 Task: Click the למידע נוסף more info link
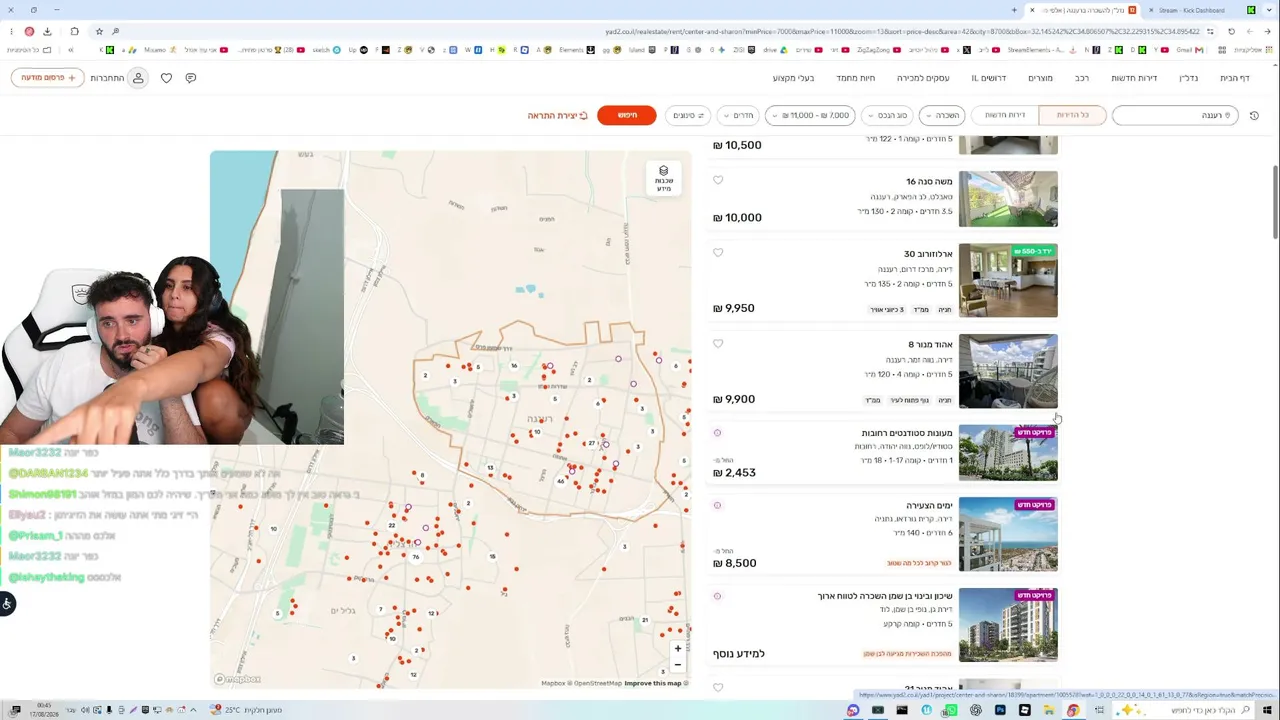(x=739, y=654)
